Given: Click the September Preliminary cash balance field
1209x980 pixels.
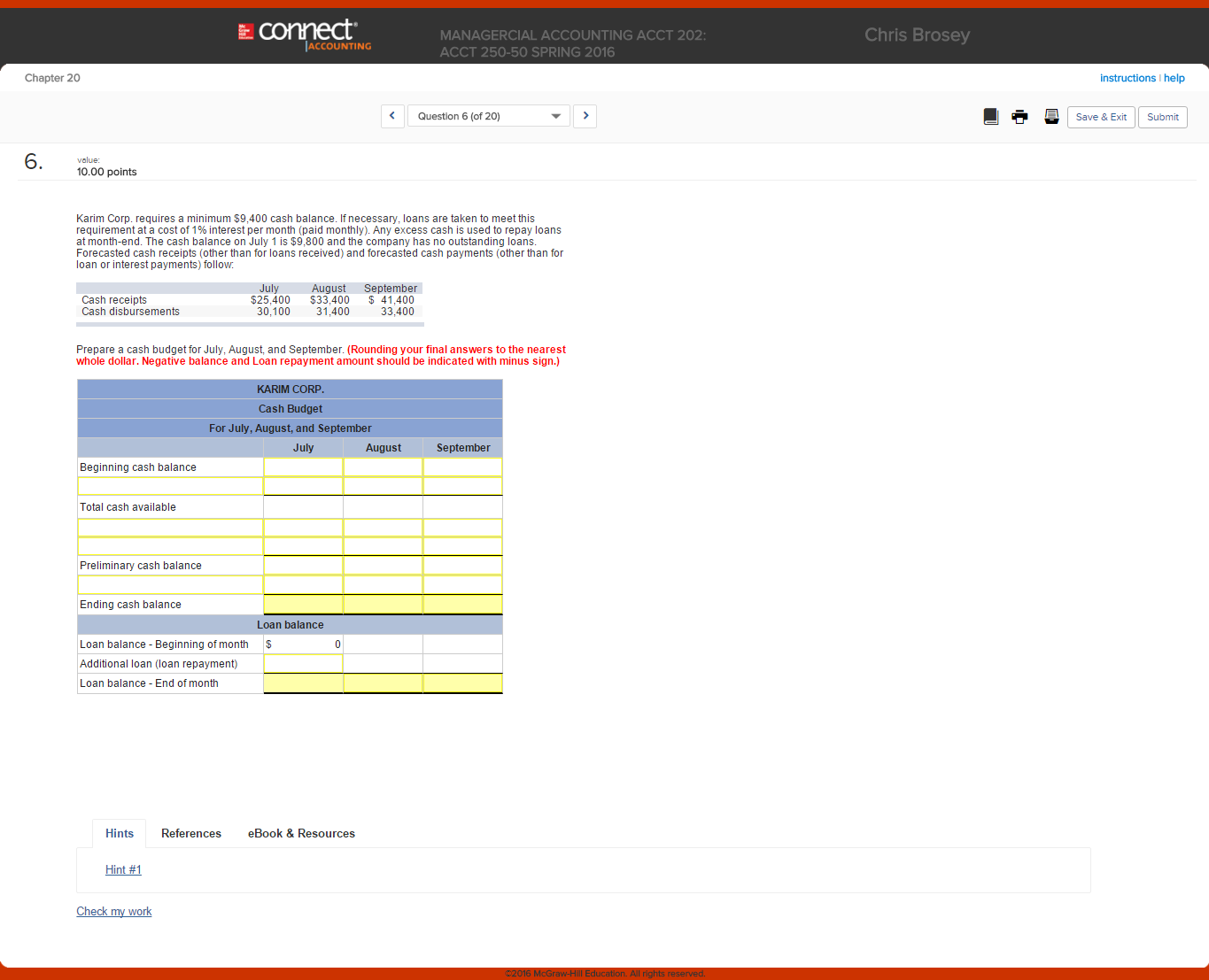Looking at the screenshot, I should (x=462, y=566).
